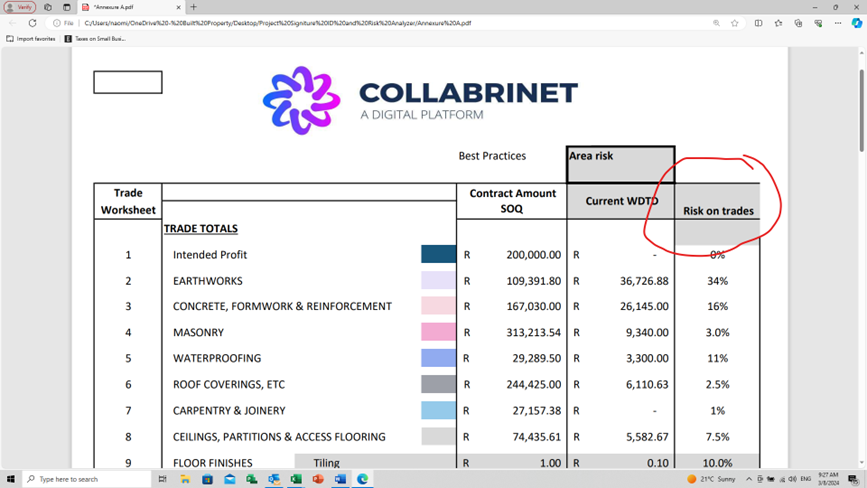
Task: Open the Favorites list panel
Action: pyautogui.click(x=778, y=23)
